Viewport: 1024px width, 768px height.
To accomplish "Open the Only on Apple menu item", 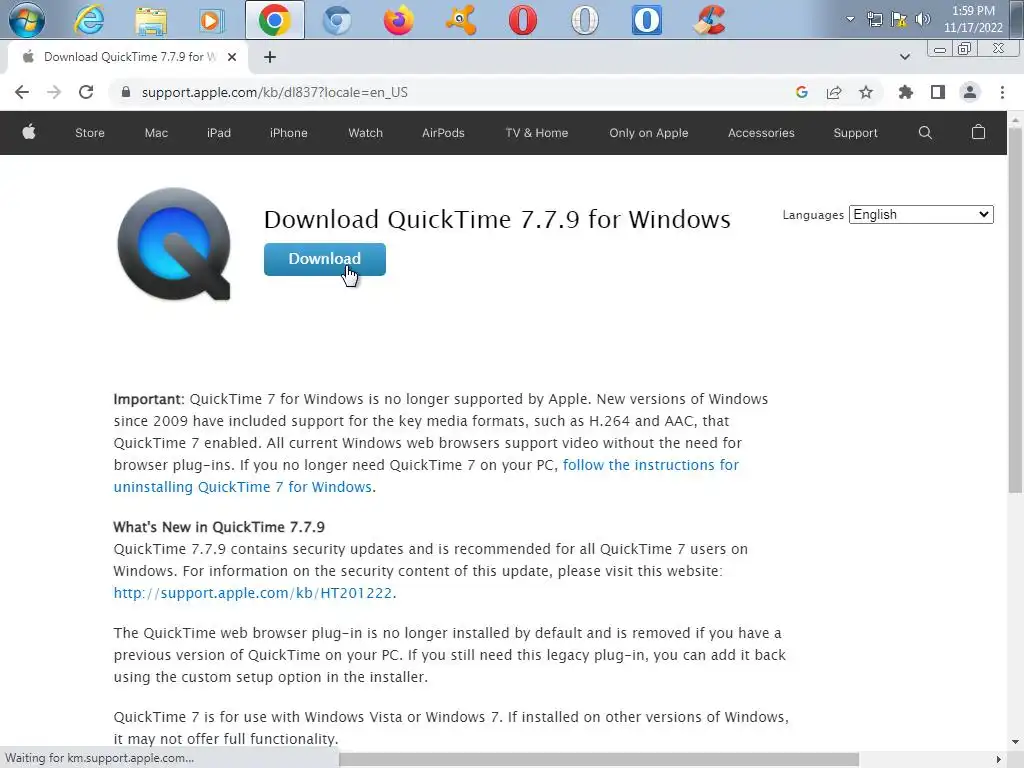I will click(648, 133).
